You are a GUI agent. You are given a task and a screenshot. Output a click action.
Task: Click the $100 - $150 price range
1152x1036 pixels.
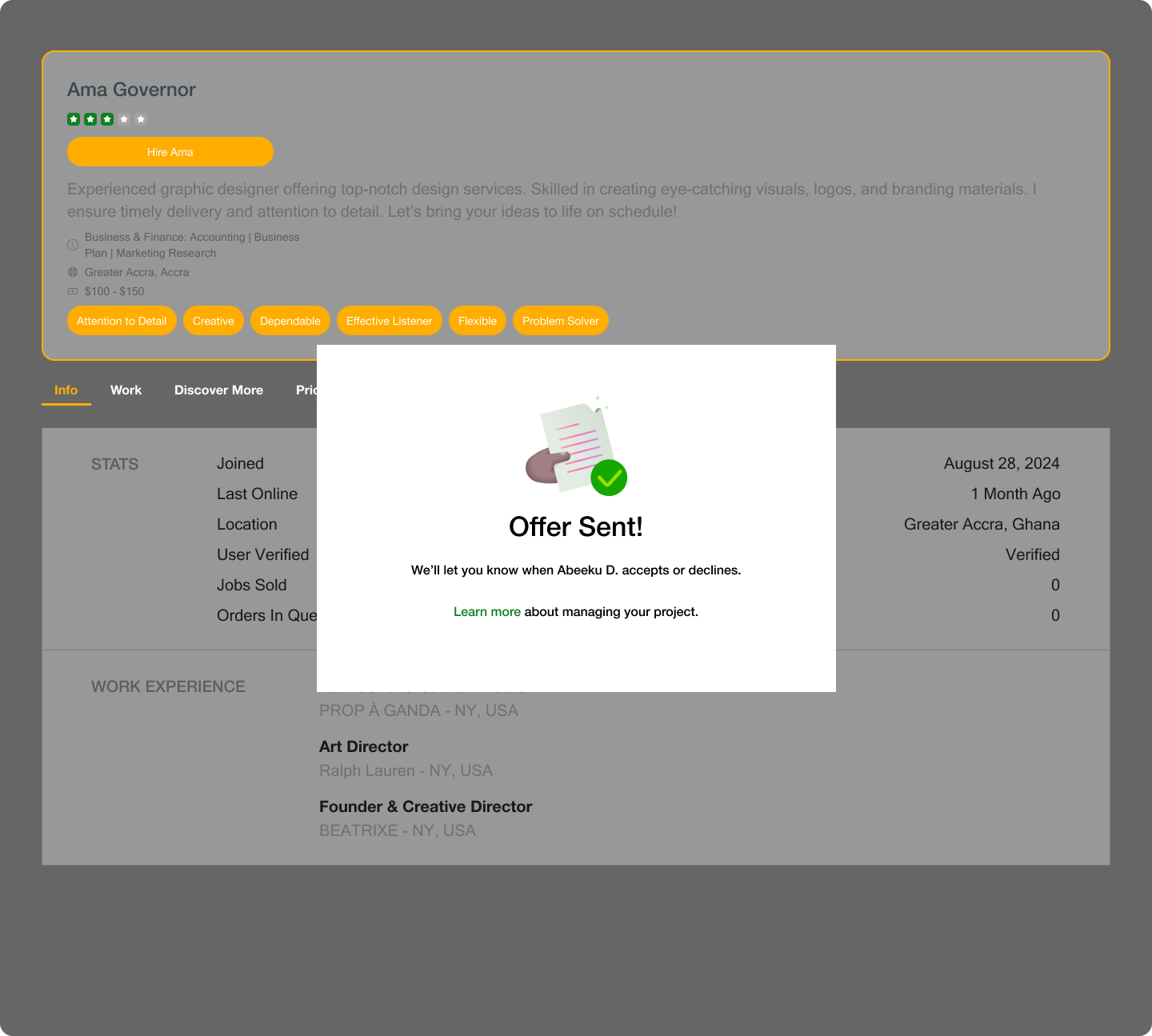click(x=114, y=291)
